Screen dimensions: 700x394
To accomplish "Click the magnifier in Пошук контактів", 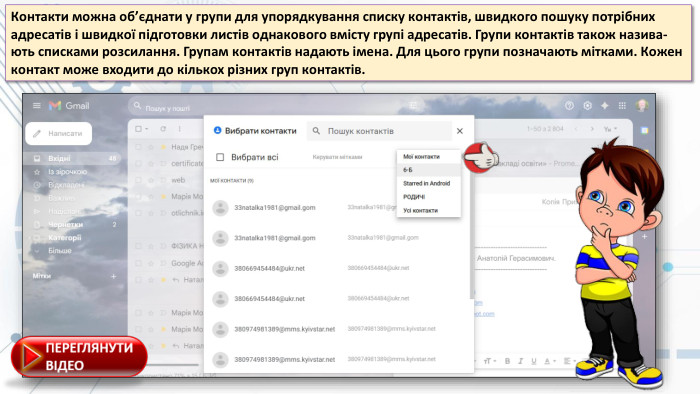I will pyautogui.click(x=316, y=131).
